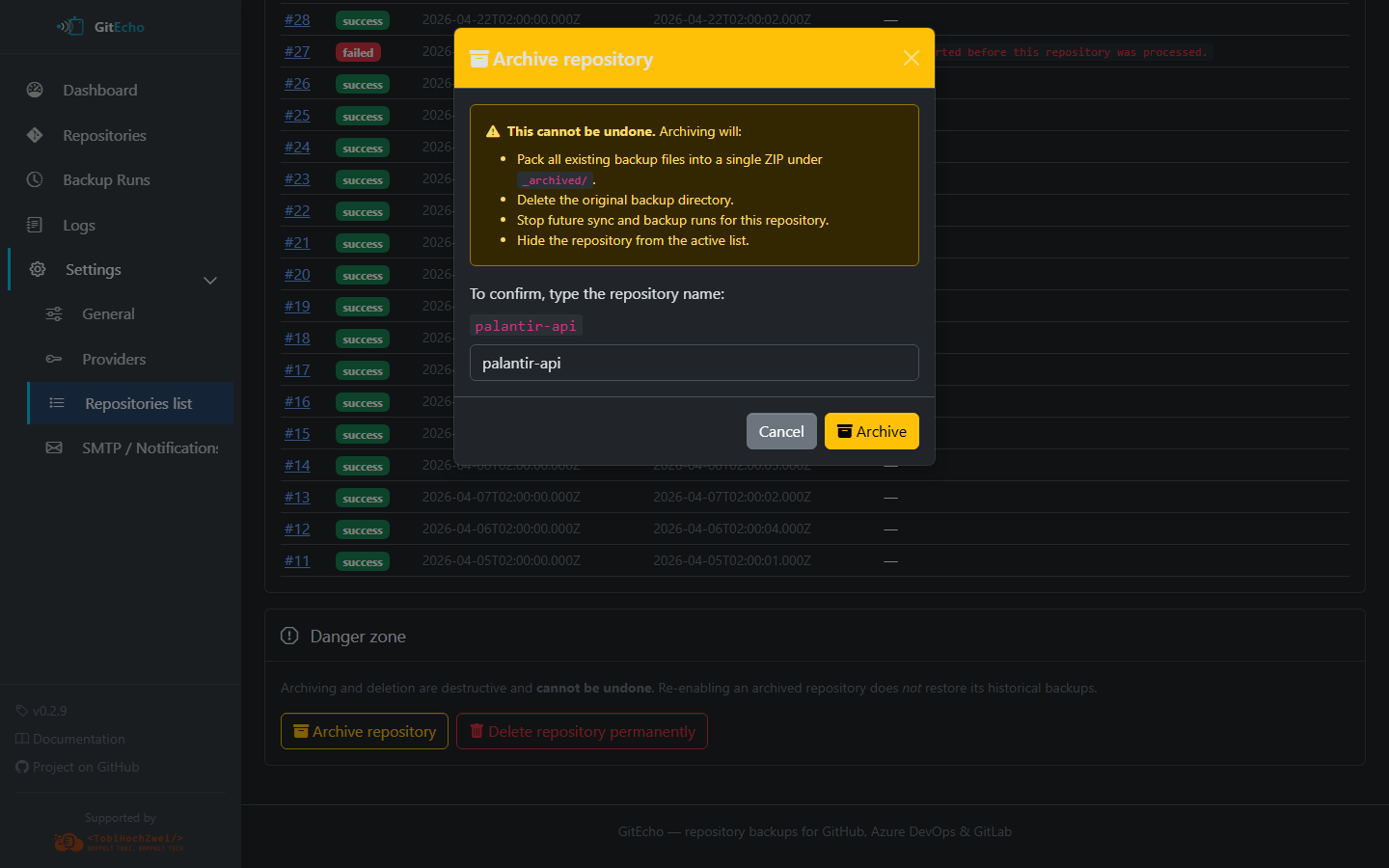Open SMTP / Notifications settings
Image resolution: width=1389 pixels, height=868 pixels.
[x=150, y=448]
